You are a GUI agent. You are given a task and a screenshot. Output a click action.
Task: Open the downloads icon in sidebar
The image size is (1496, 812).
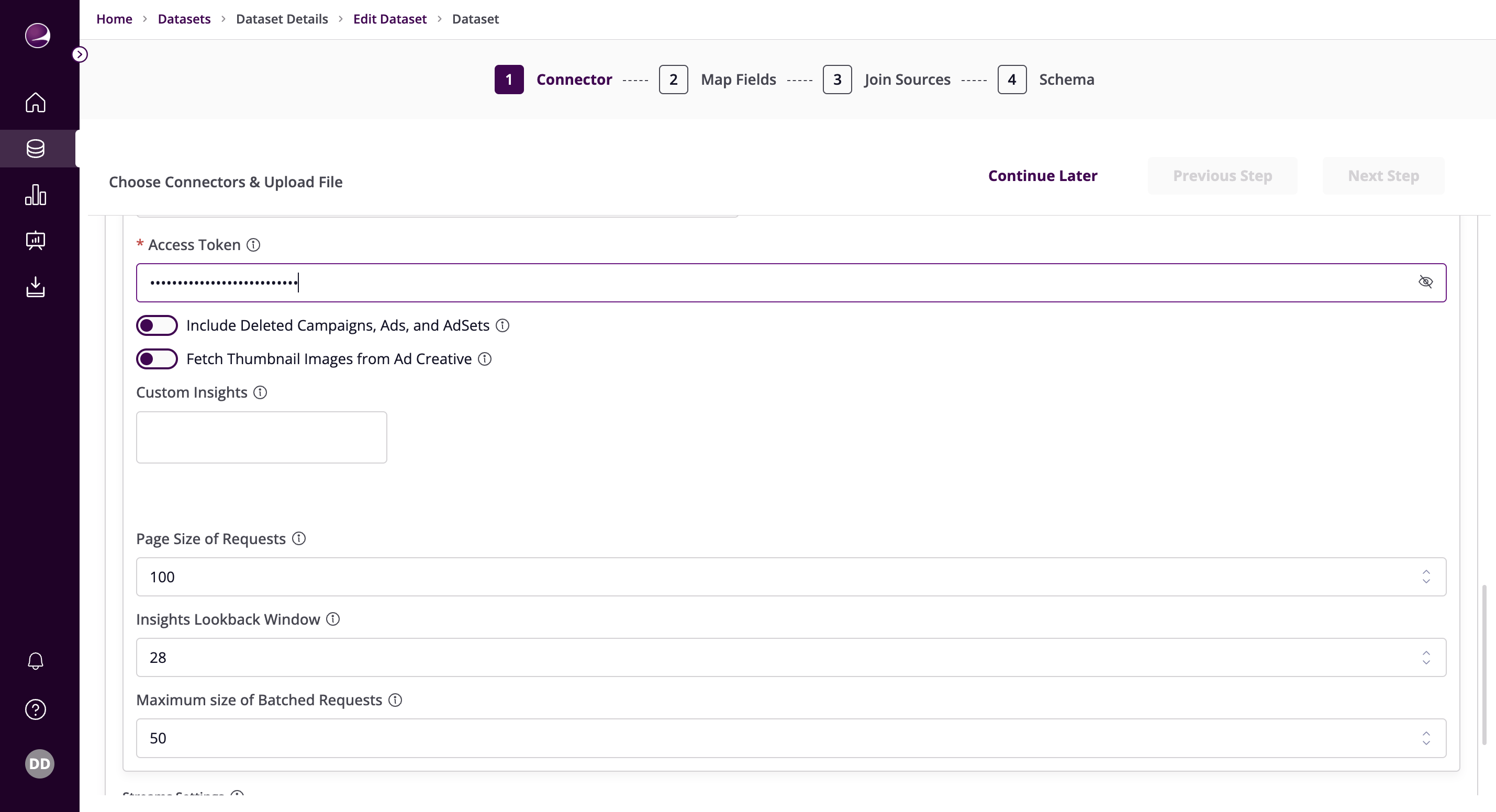(36, 287)
